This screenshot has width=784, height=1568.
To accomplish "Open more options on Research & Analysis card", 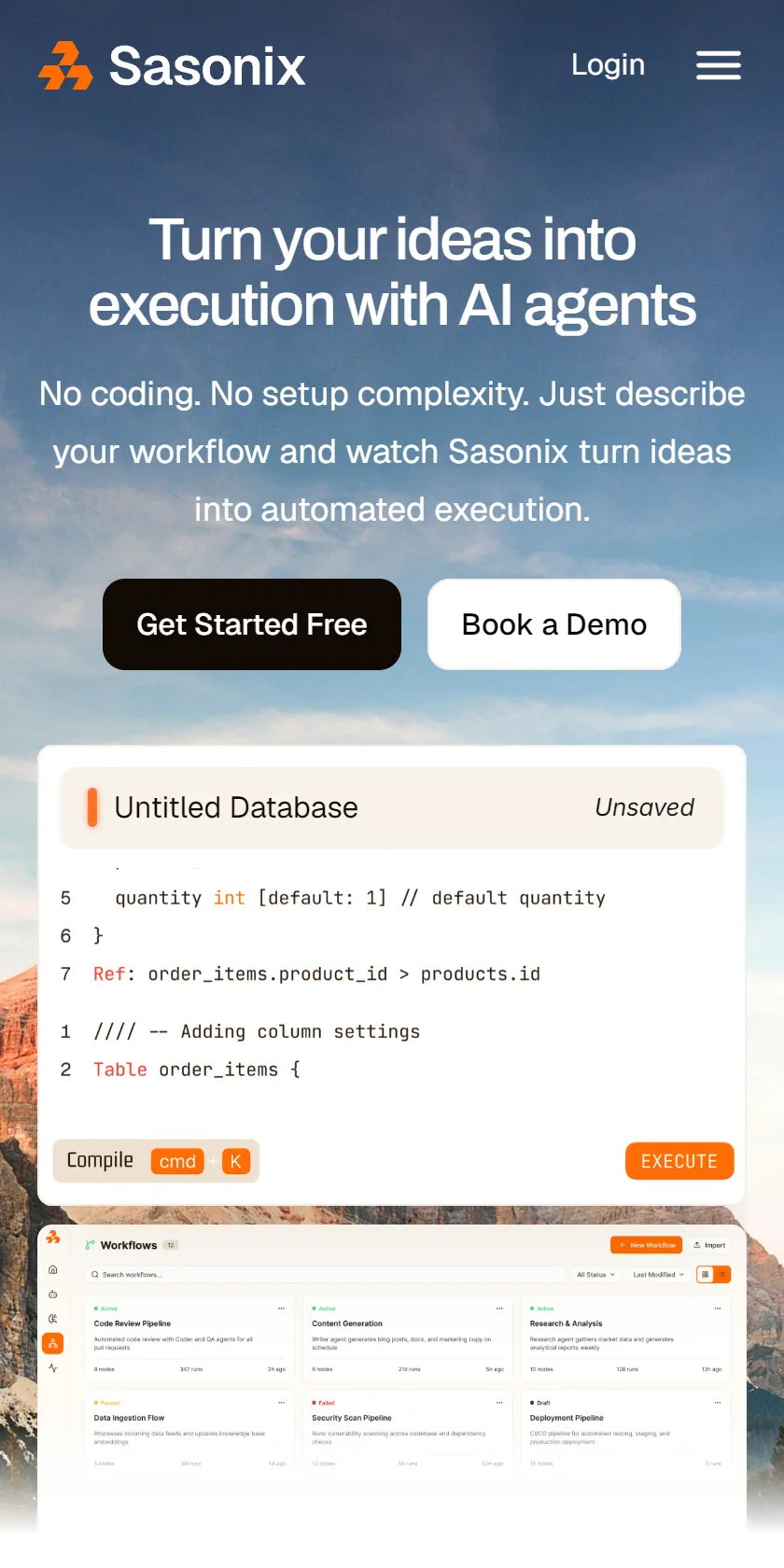I will click(718, 1309).
